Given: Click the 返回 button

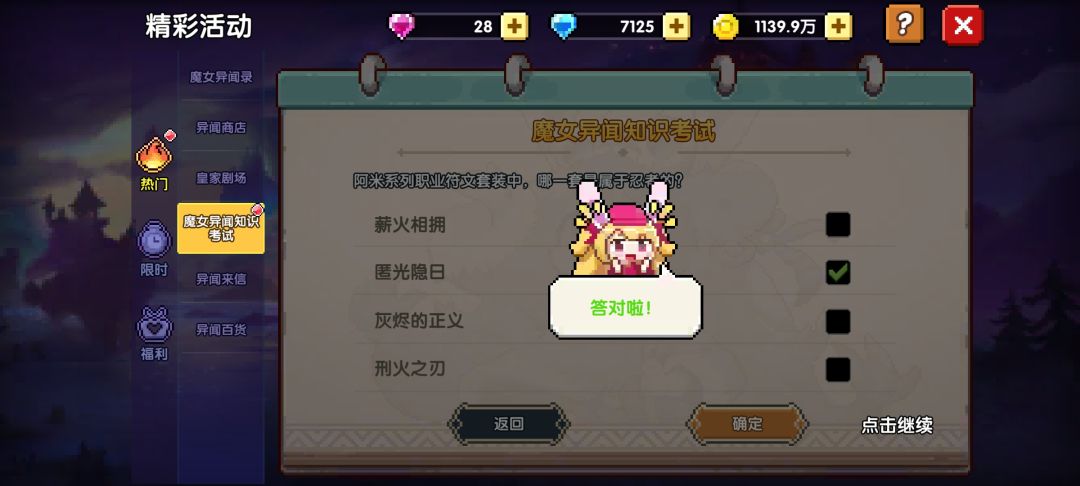Looking at the screenshot, I should tap(509, 423).
